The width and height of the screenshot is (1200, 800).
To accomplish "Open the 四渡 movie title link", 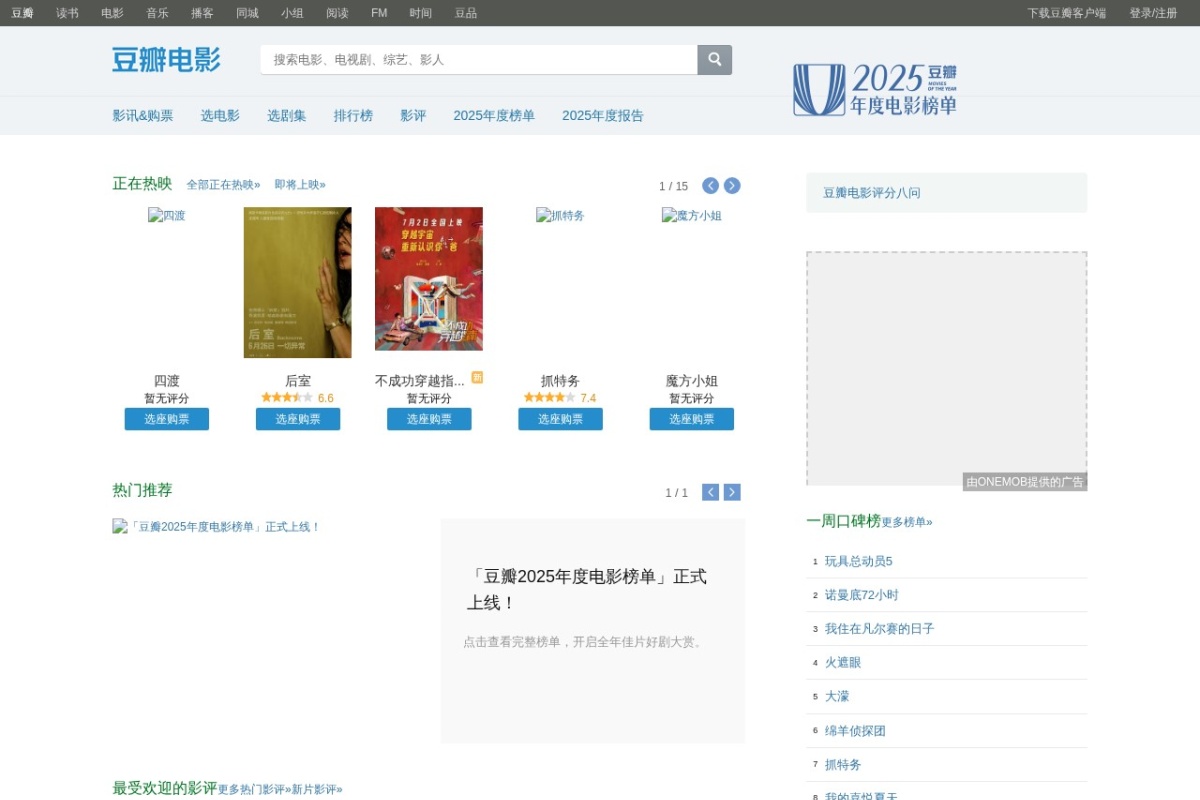I will coord(167,381).
